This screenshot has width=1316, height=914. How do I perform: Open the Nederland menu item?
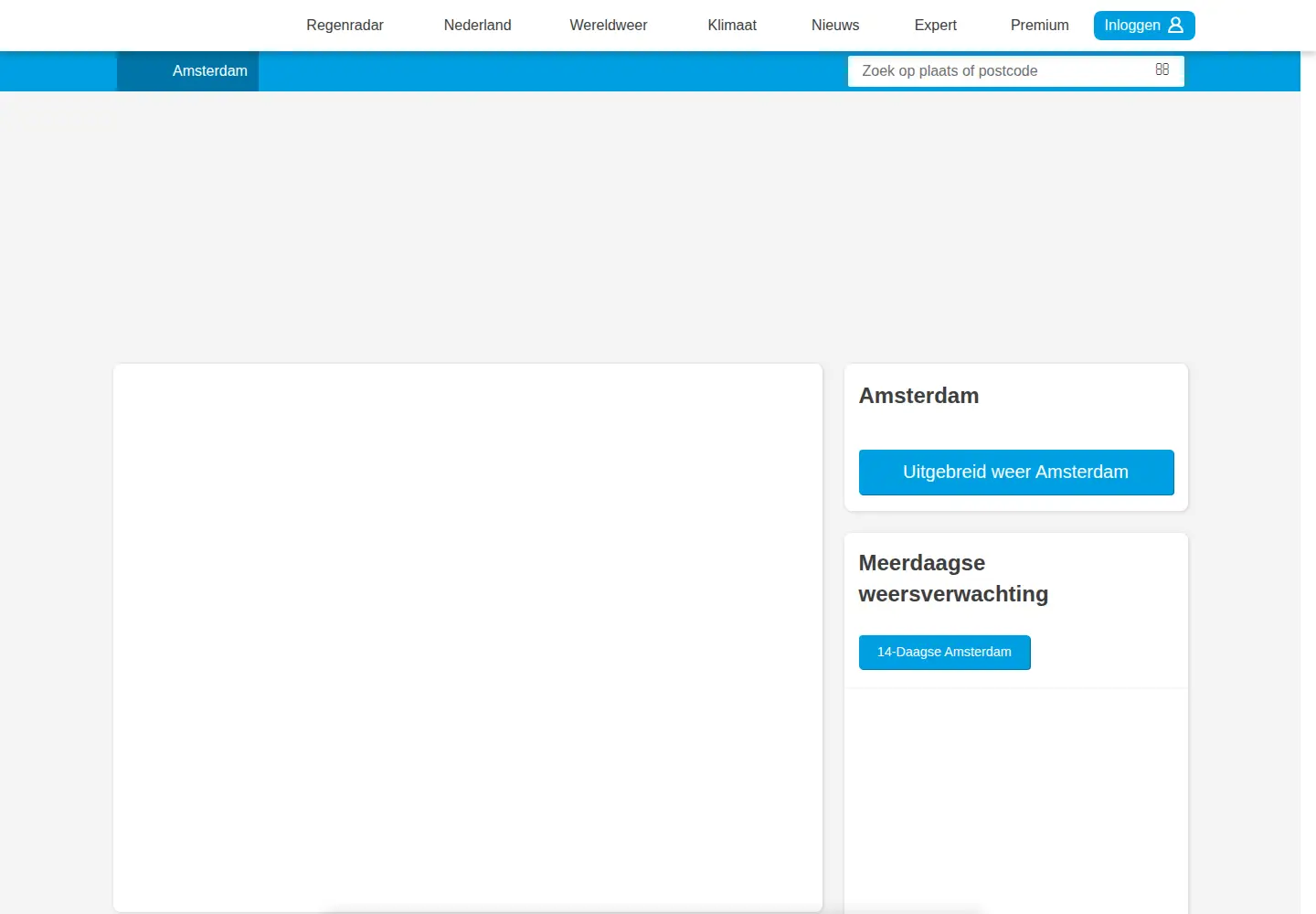(x=477, y=26)
